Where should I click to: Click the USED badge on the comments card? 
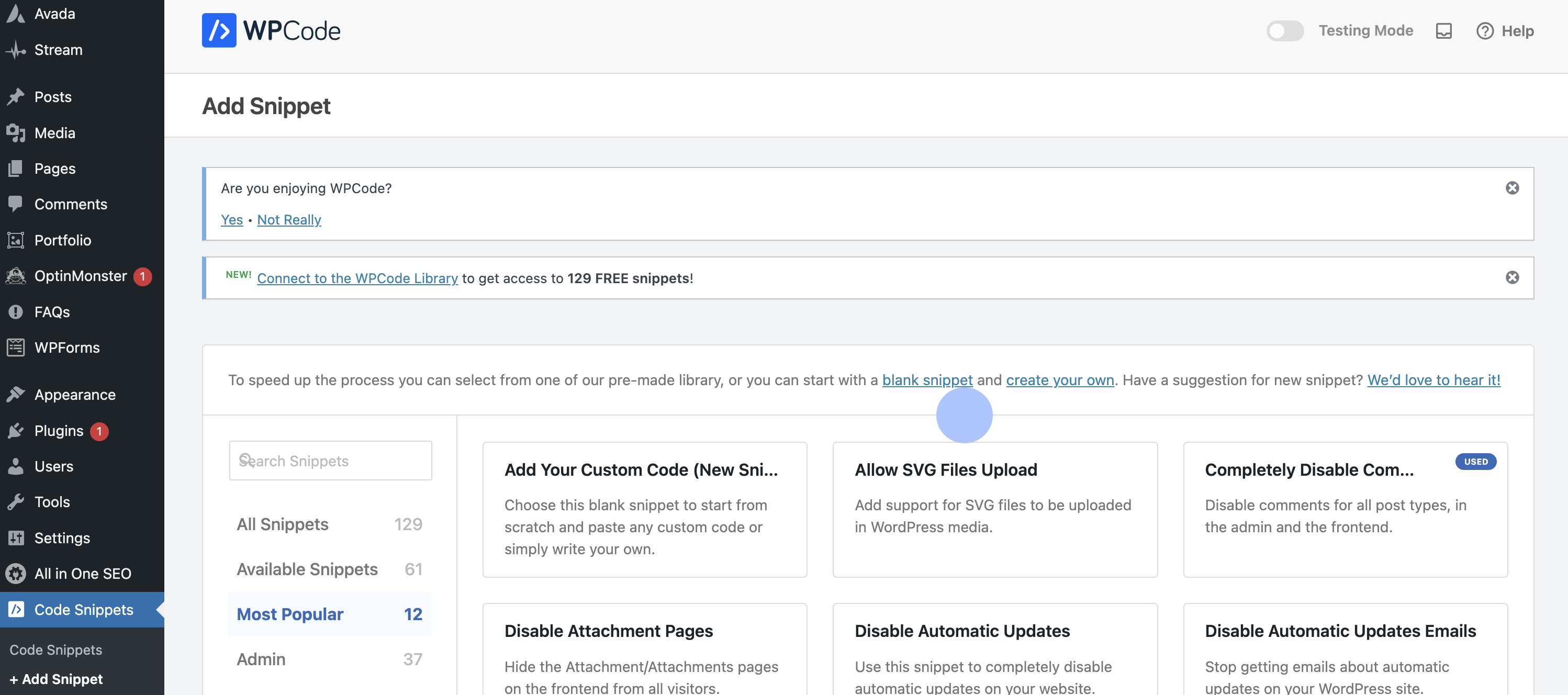(1475, 461)
